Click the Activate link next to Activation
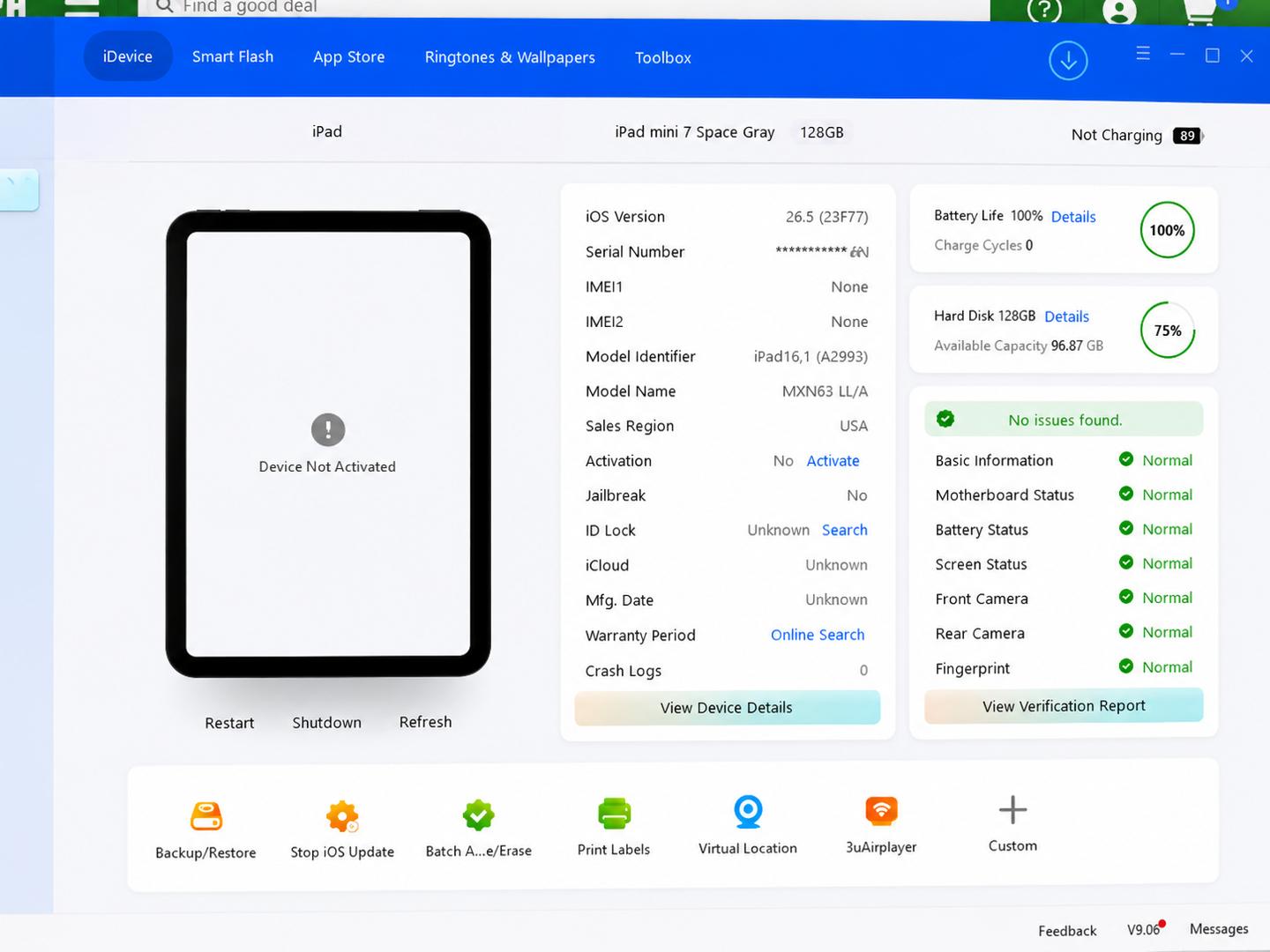Screen dimensions: 1270x952 point(833,461)
